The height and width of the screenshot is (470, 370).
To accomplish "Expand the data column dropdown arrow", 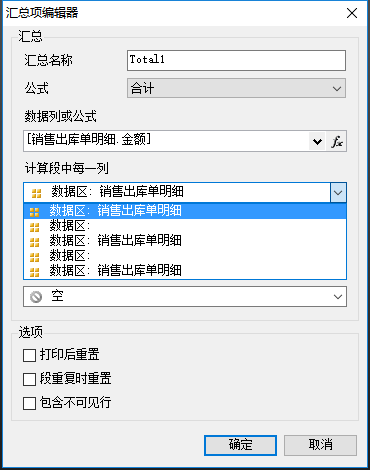I will (317, 142).
